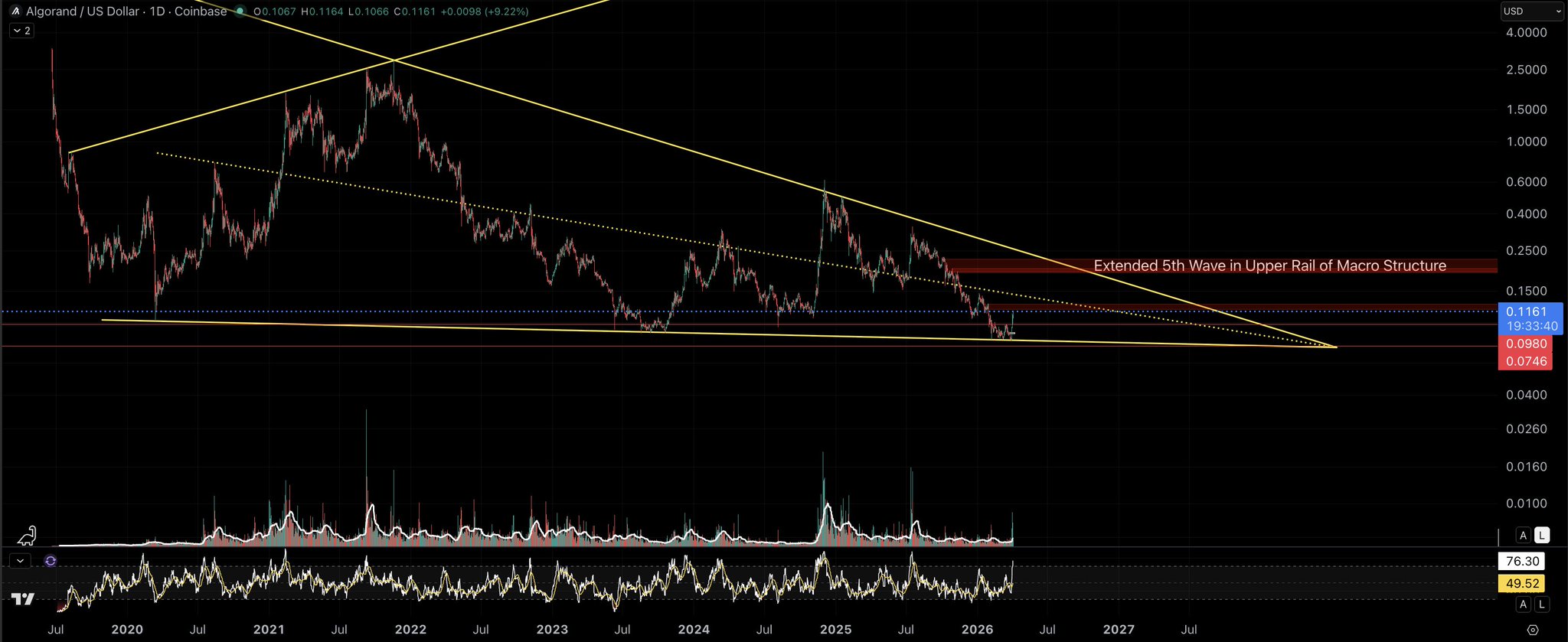Click the 19:33:40 bar countdown timer
Viewport: 1568px width, 642px height.
coord(1531,326)
